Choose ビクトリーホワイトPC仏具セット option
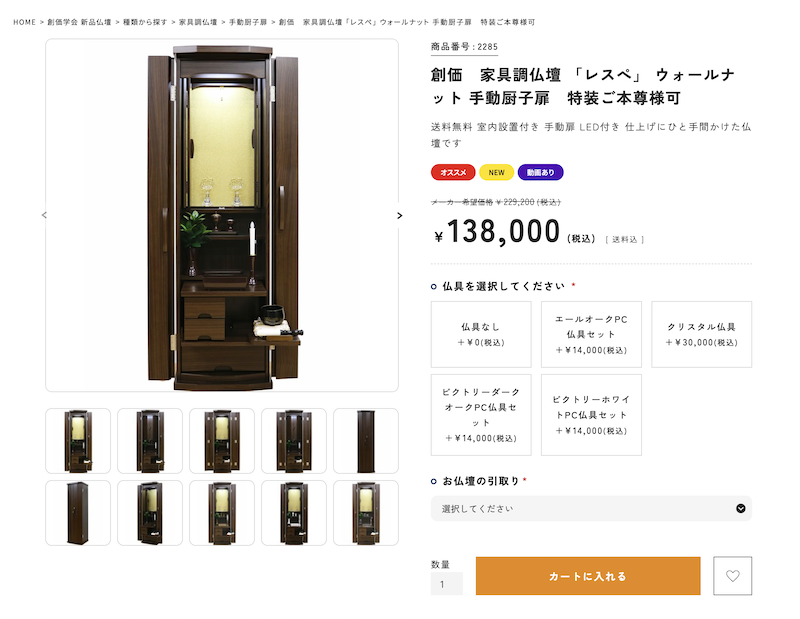The height and width of the screenshot is (619, 800). [591, 415]
